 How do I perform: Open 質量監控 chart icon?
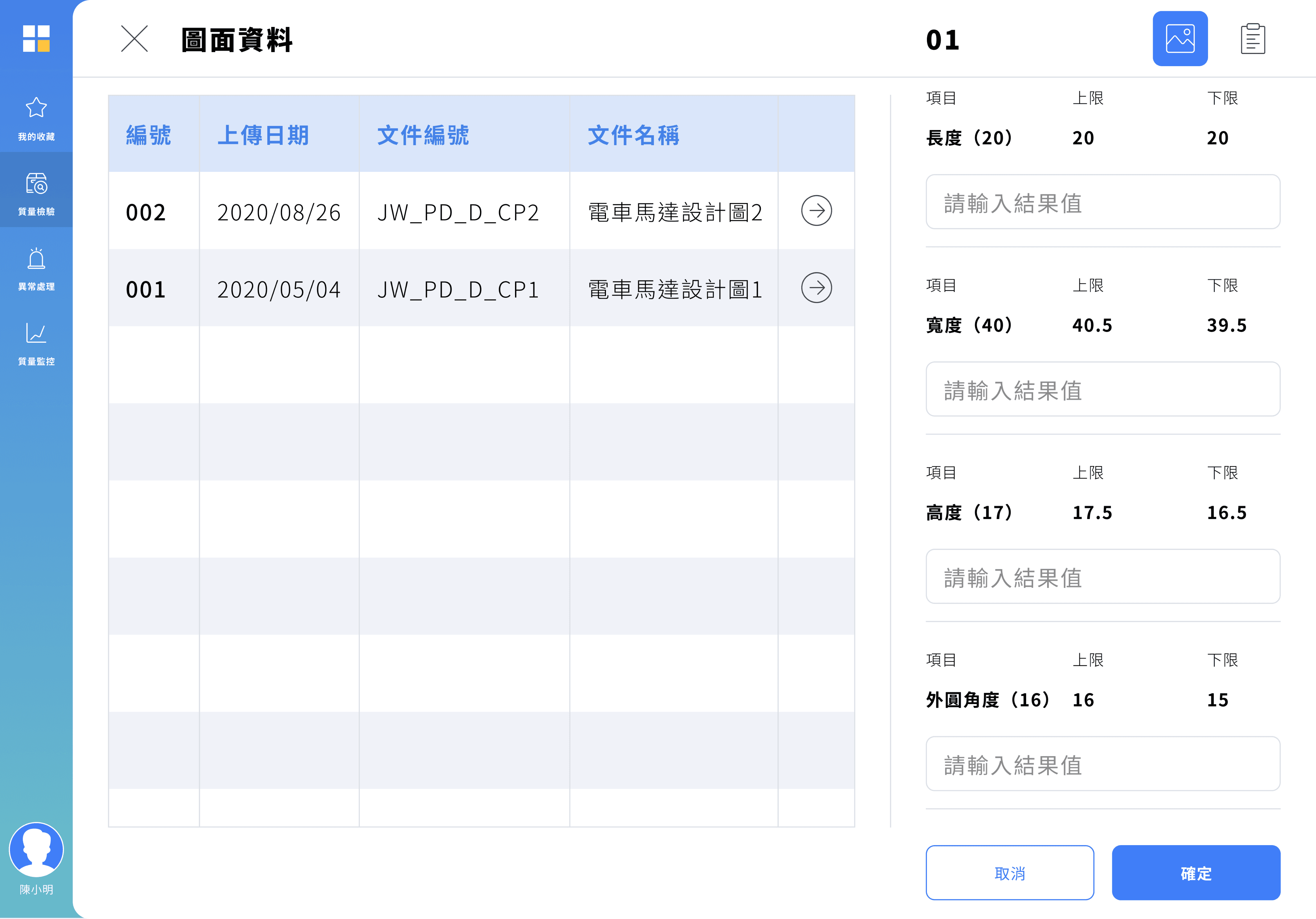coord(36,333)
